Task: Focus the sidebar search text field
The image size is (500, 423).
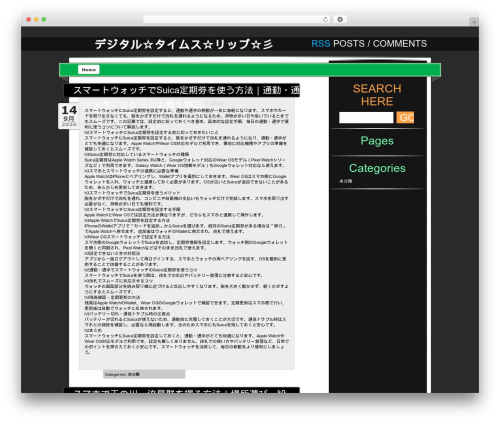Action: (366, 118)
